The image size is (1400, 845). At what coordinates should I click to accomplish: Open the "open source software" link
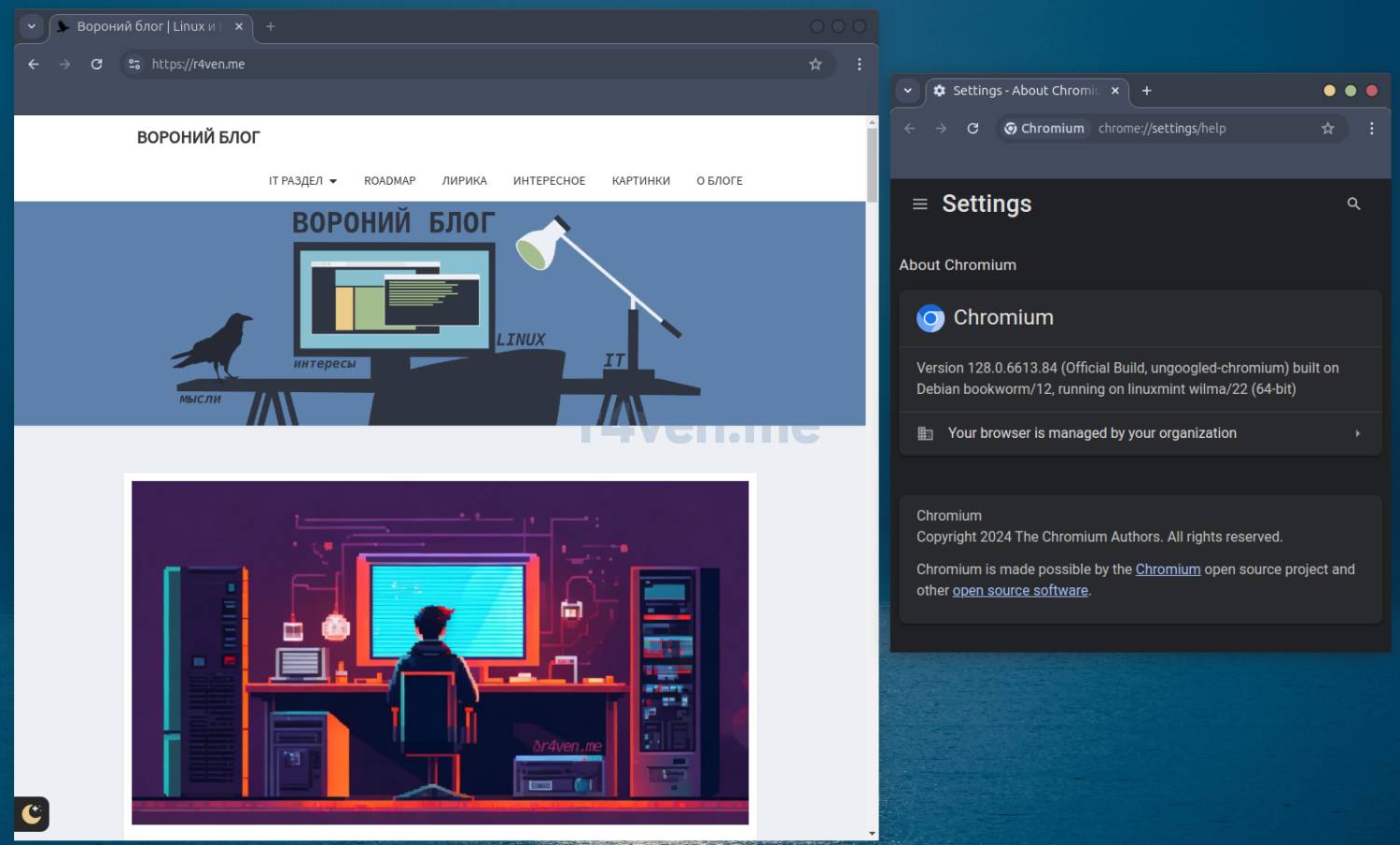[x=1019, y=591]
